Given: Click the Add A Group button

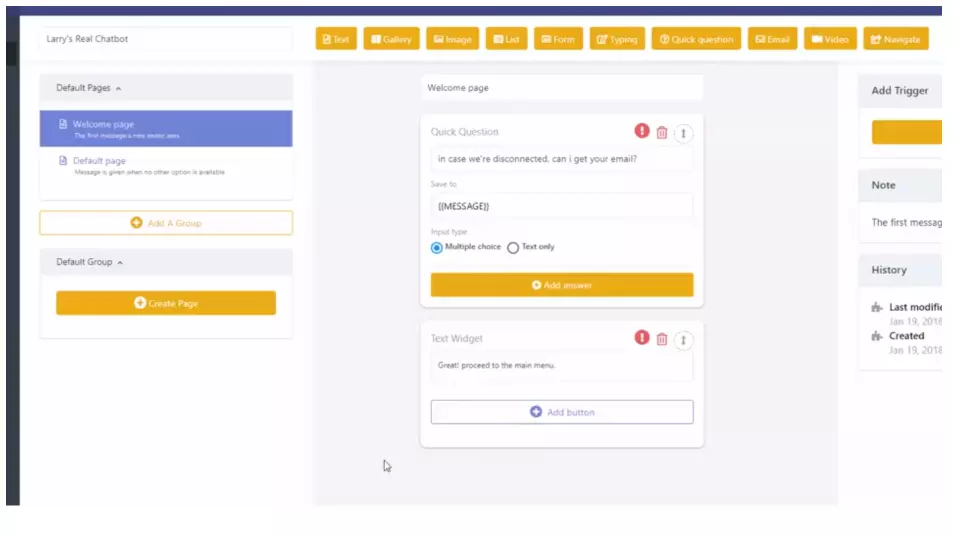Looking at the screenshot, I should click(x=166, y=223).
